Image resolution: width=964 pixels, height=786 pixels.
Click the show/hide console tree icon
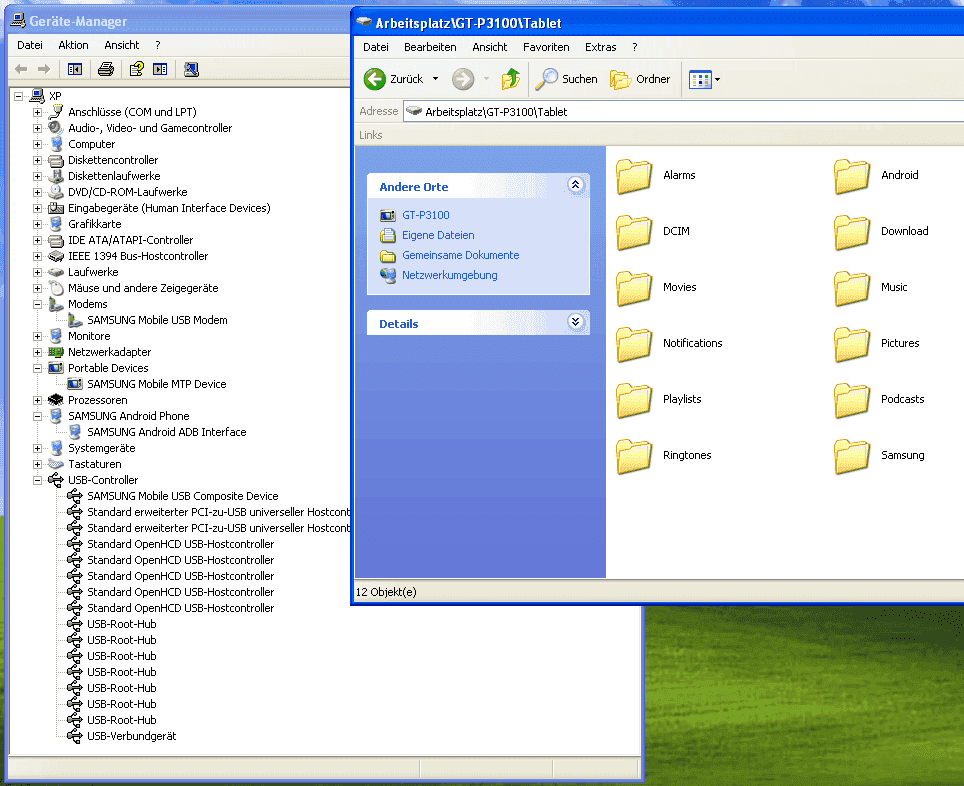tap(75, 69)
